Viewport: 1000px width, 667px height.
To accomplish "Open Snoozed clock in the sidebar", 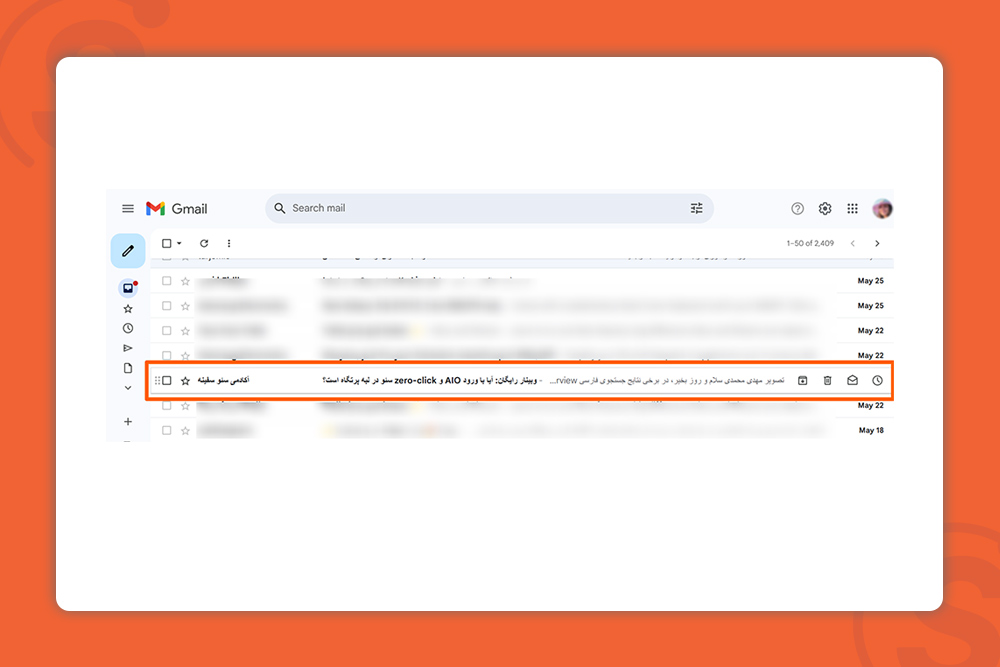I will pyautogui.click(x=128, y=328).
